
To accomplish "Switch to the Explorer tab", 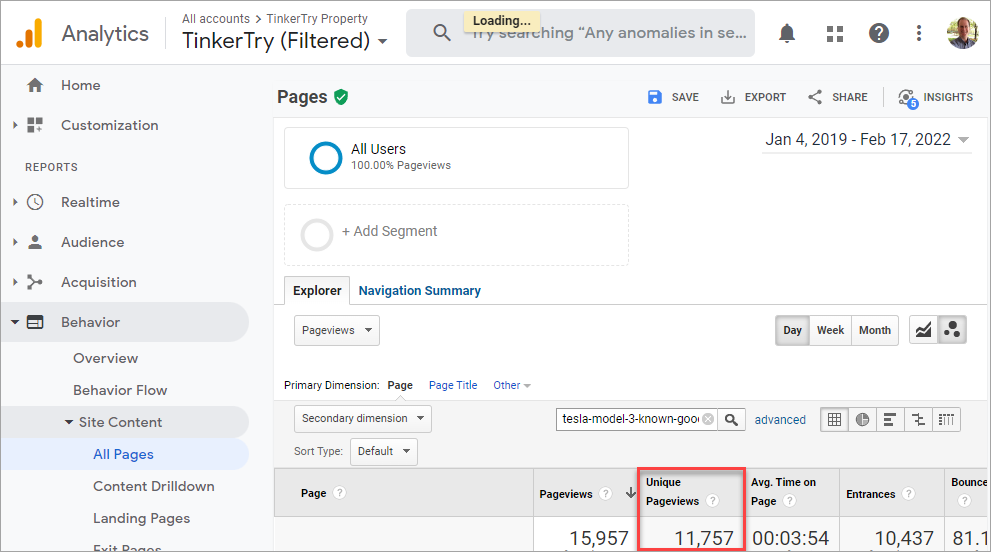I will tap(317, 291).
